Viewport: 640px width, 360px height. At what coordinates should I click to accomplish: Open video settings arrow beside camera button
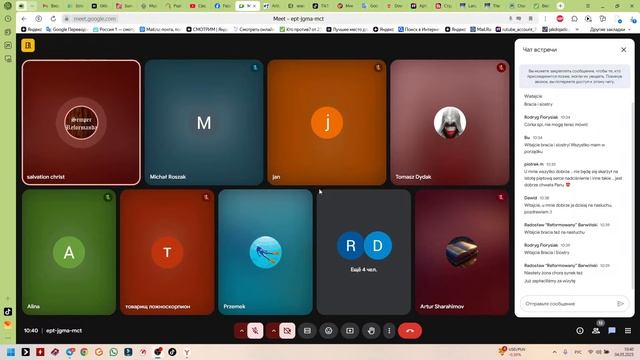[273, 331]
